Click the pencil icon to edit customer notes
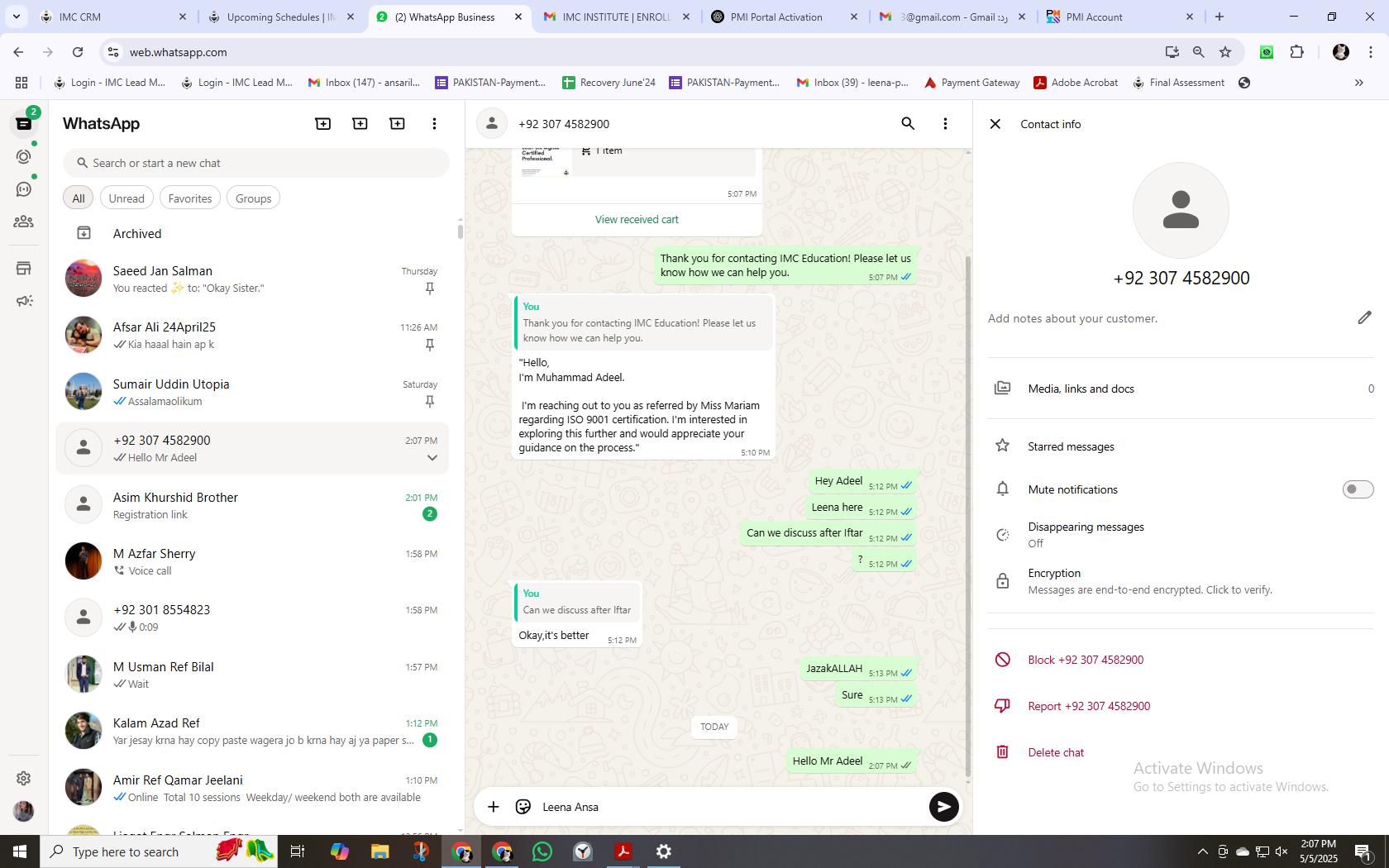The height and width of the screenshot is (868, 1389). tap(1364, 317)
